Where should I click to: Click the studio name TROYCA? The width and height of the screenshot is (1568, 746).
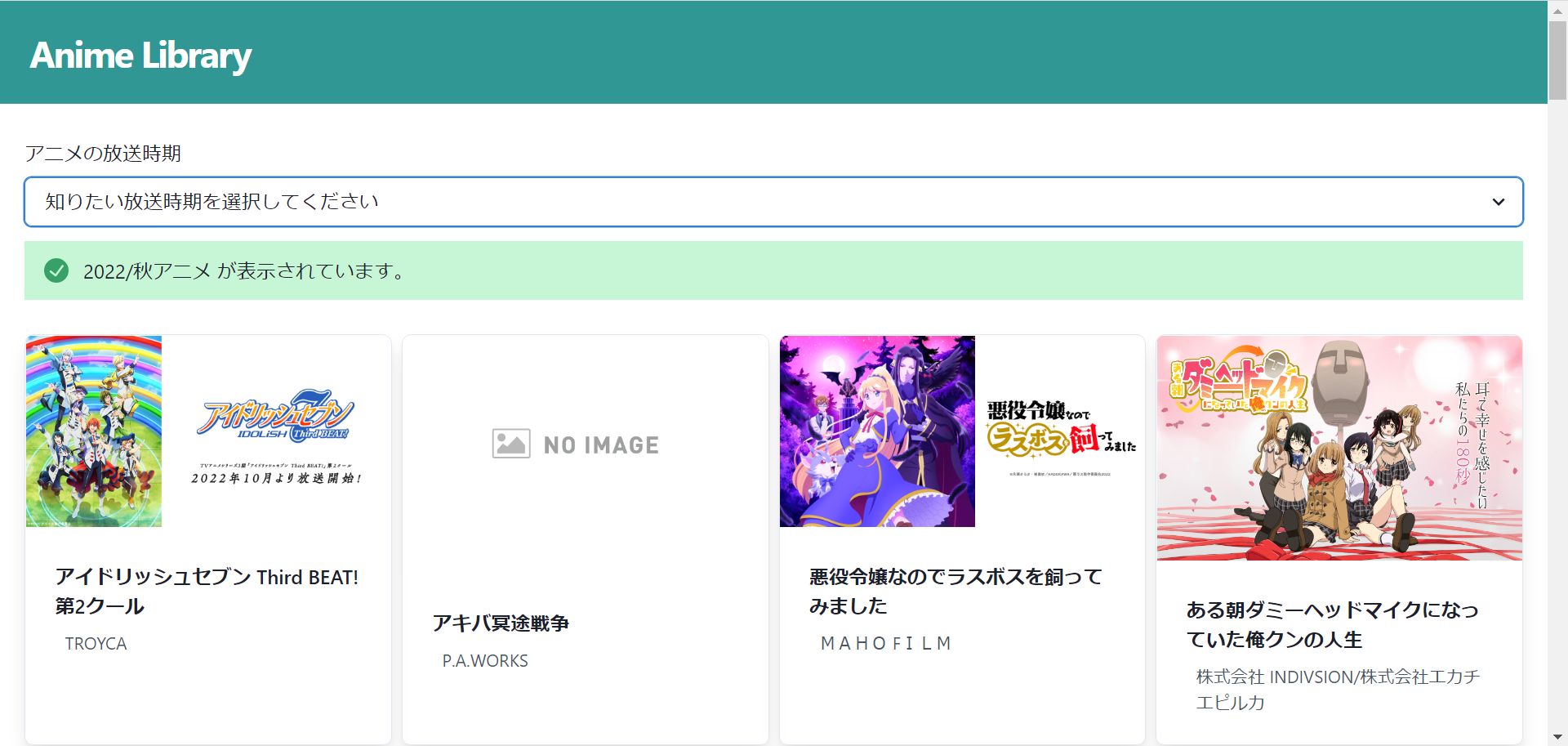click(96, 644)
